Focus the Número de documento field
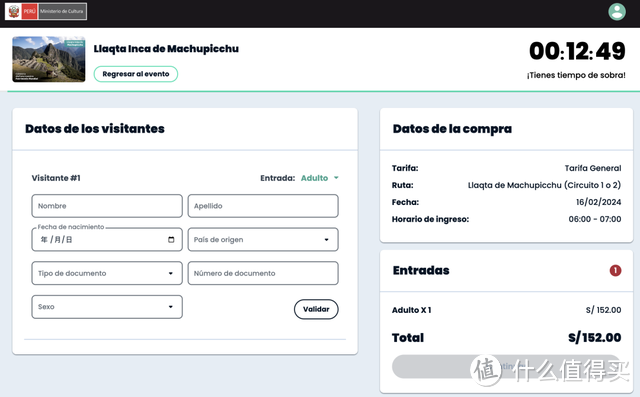Screen dimensions: 640x397 263,273
